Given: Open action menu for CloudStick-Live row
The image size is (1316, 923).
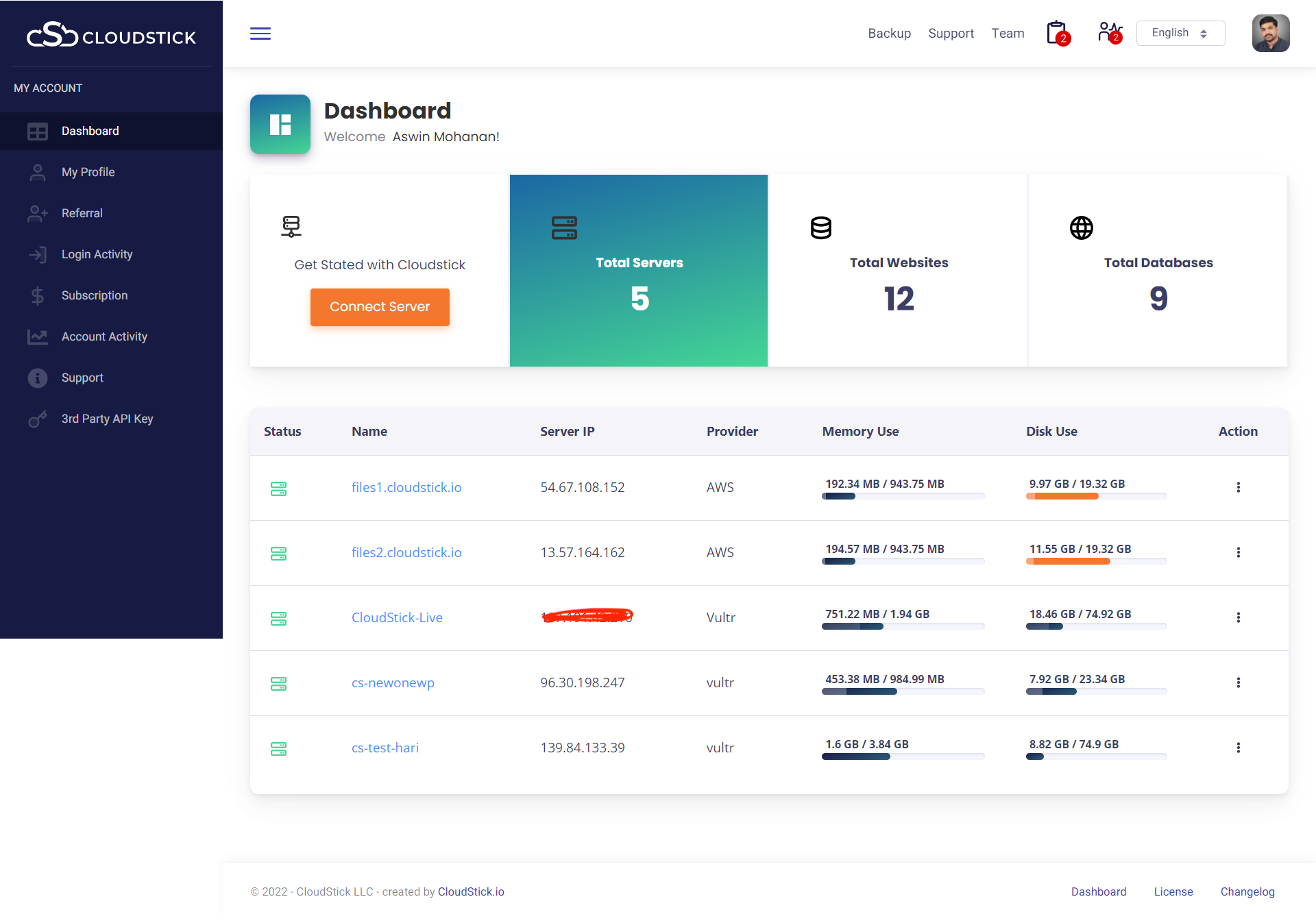Looking at the screenshot, I should pyautogui.click(x=1238, y=617).
